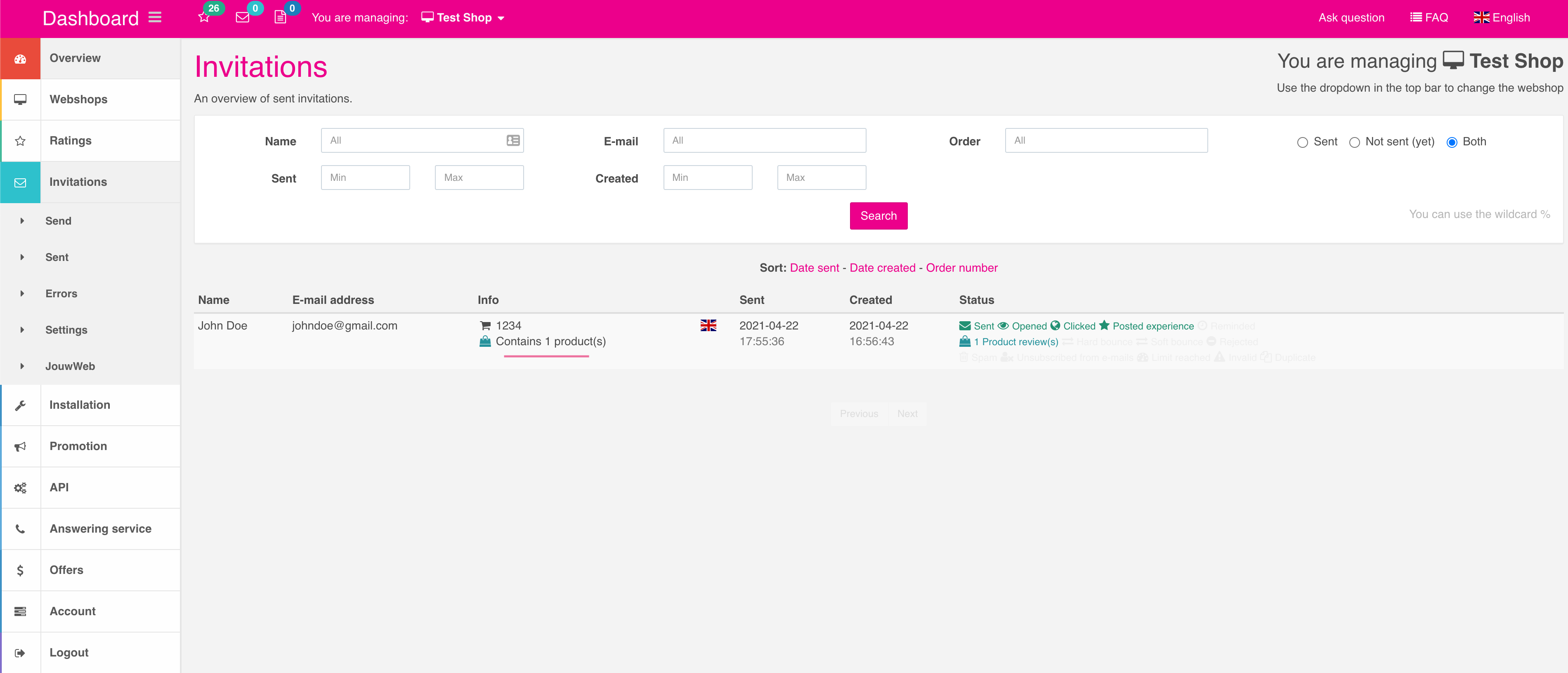
Task: Click the UK flag in John Doe row
Action: [708, 326]
